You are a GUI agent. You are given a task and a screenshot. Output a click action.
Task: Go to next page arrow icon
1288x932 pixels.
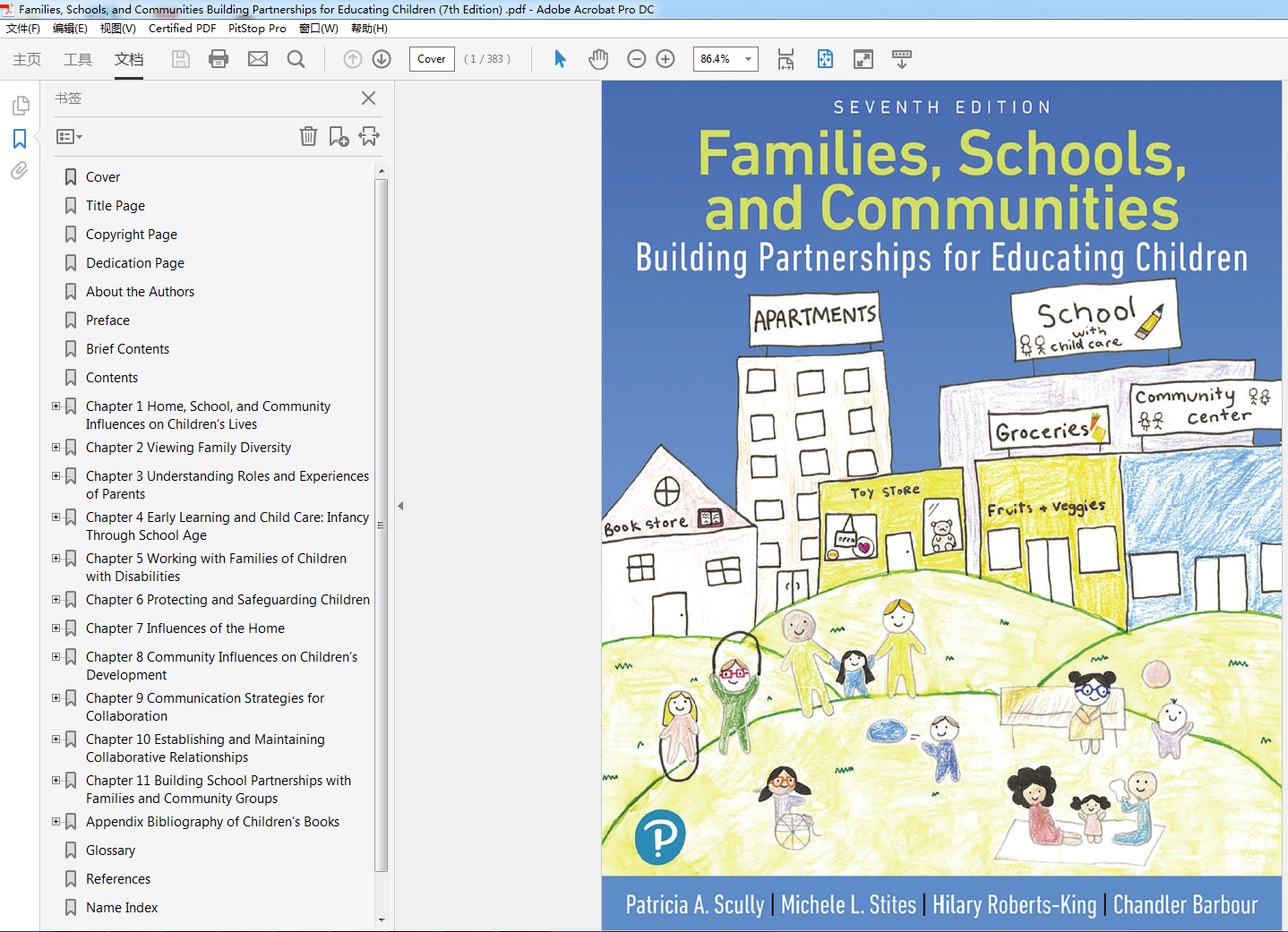point(382,59)
